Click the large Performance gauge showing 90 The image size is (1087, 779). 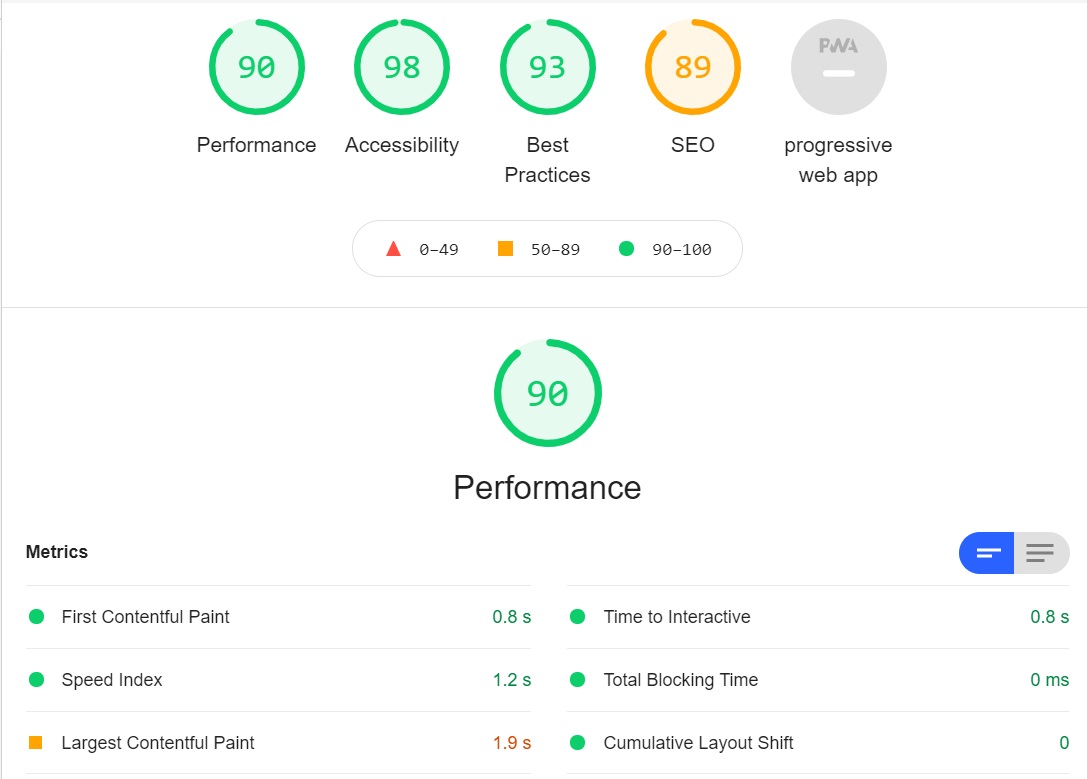tap(547, 393)
